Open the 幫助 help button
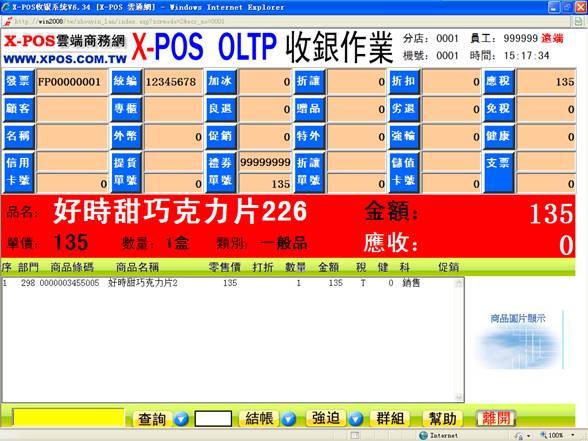Viewport: 588px width, 441px height. coord(442,418)
